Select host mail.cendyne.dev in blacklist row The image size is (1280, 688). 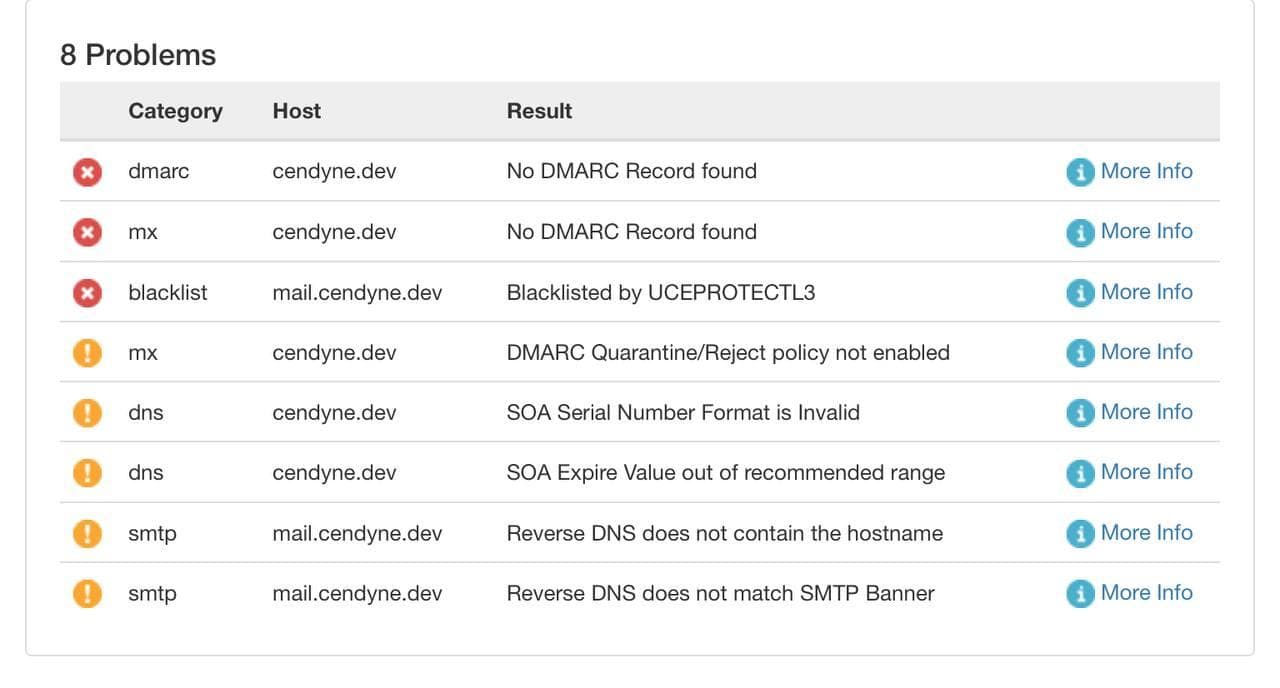coord(357,292)
